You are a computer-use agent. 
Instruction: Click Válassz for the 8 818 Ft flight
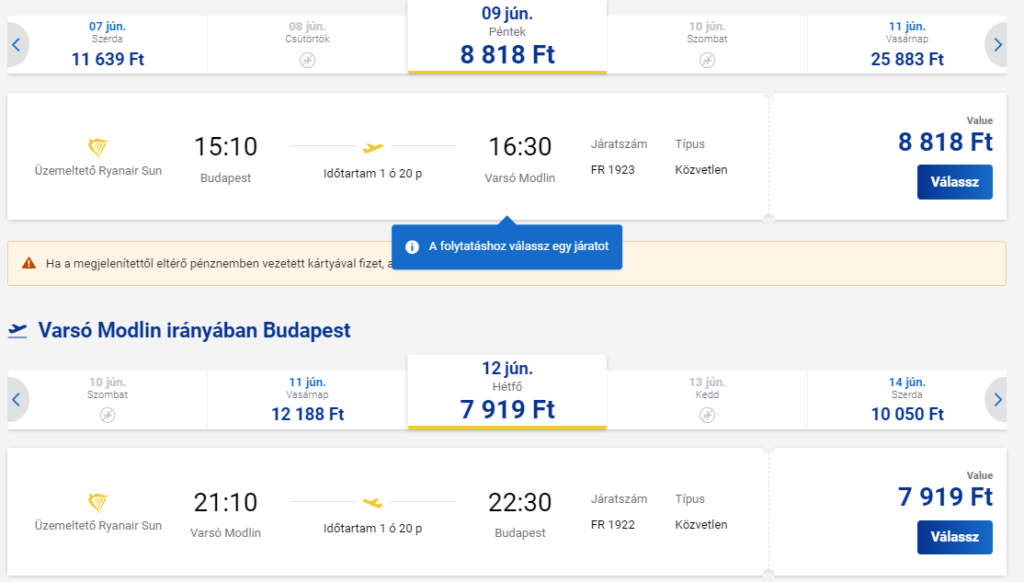(954, 182)
